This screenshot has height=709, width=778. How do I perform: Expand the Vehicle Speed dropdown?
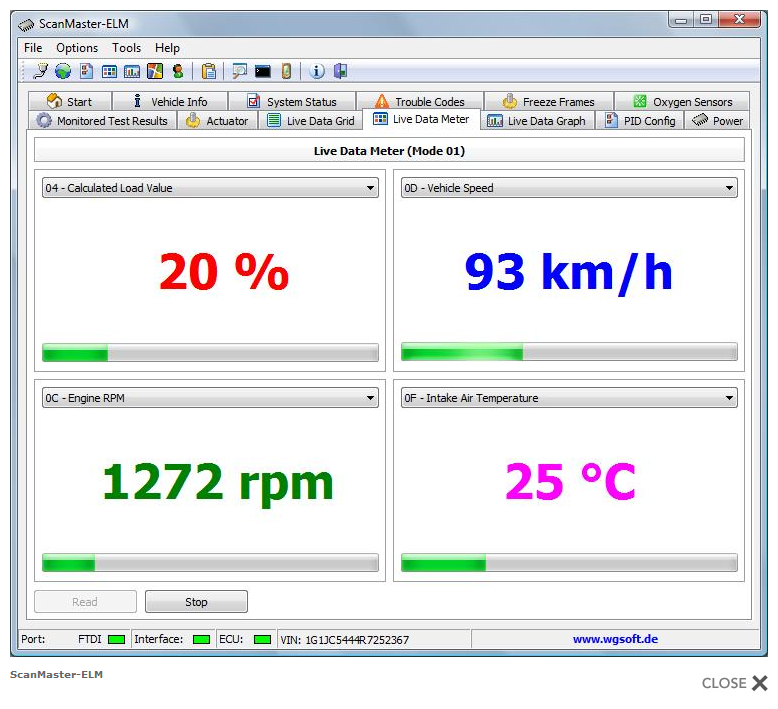click(x=729, y=188)
